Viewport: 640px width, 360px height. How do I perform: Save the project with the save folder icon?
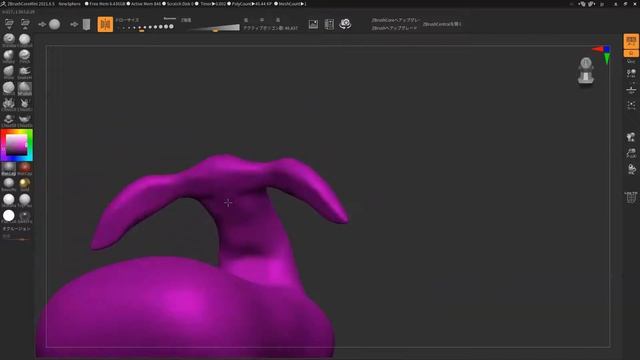(x=25, y=24)
